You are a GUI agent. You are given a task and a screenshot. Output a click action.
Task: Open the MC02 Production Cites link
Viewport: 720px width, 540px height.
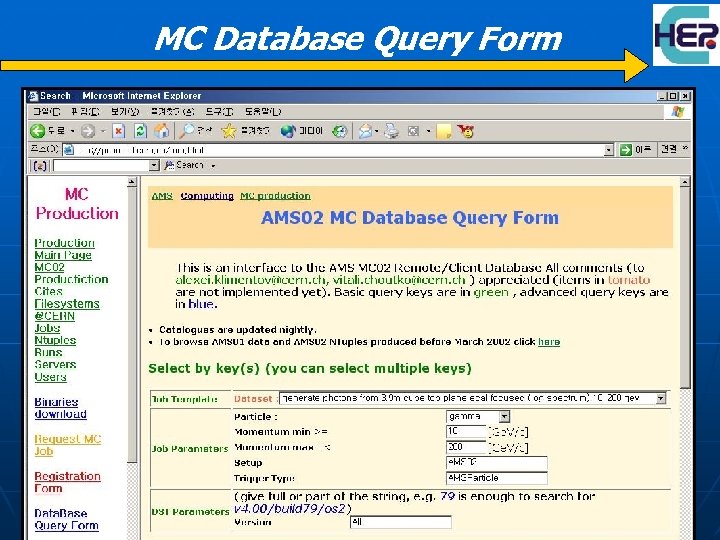click(71, 279)
